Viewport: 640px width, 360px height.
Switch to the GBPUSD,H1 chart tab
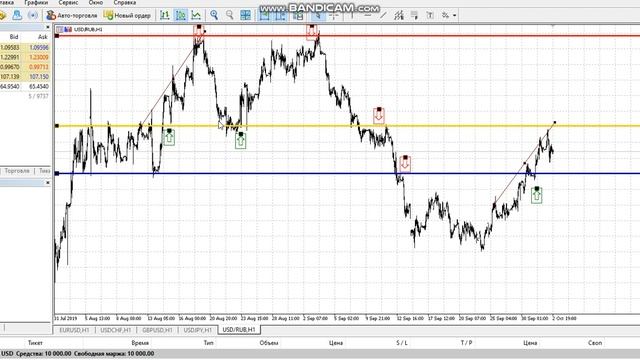(x=157, y=330)
